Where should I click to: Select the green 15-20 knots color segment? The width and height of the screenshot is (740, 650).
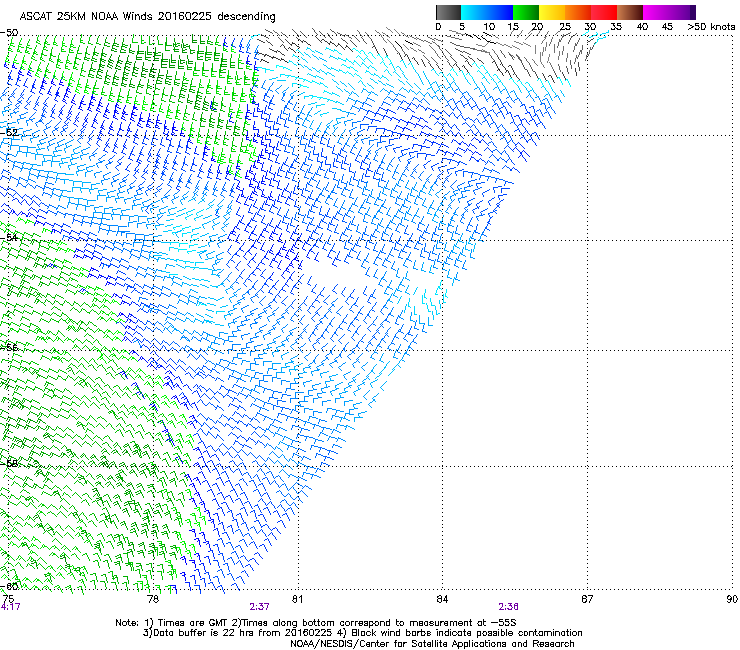point(526,12)
